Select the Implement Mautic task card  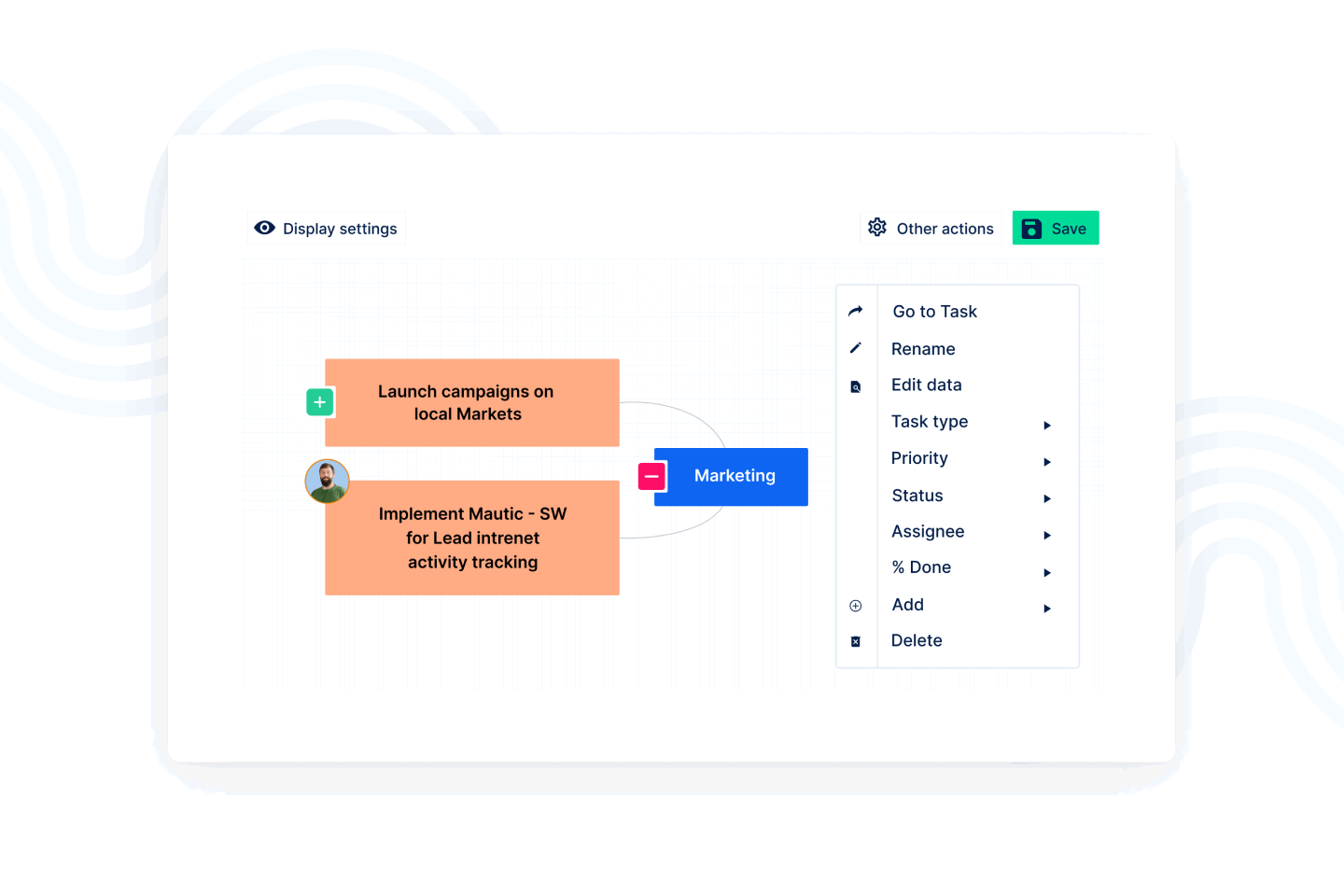pos(472,539)
